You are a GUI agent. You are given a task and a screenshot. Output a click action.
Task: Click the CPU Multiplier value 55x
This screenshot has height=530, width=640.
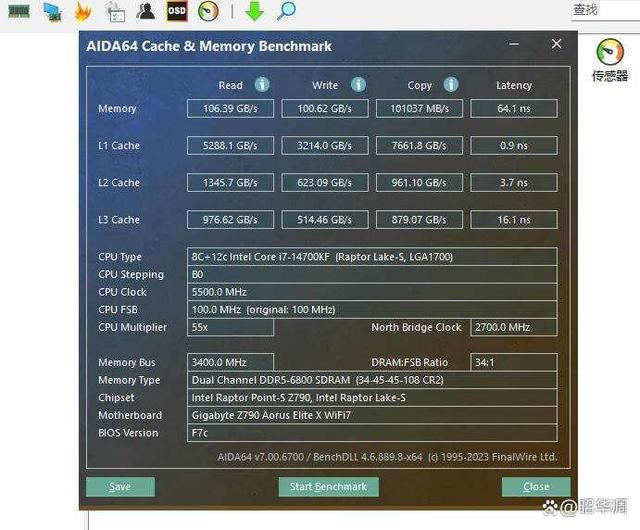[x=230, y=327]
